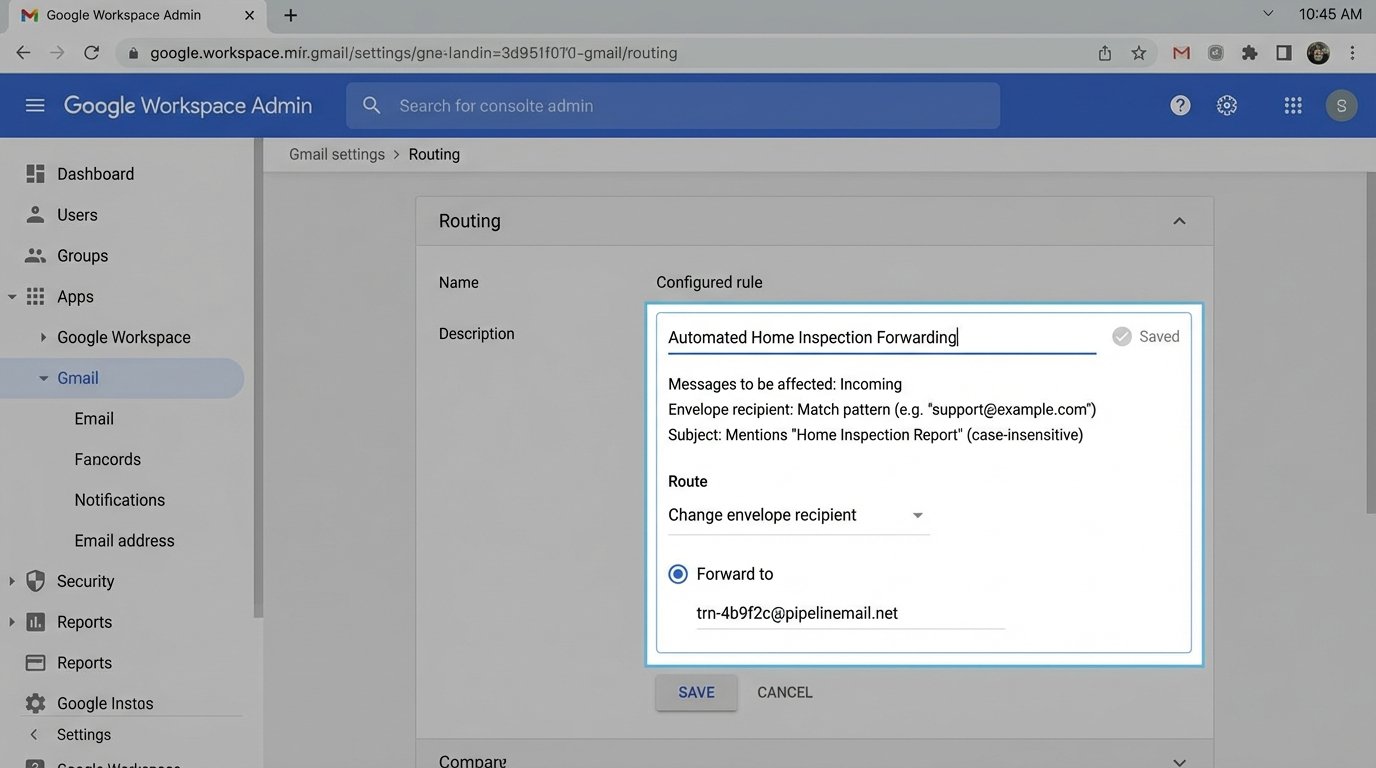
Task: Click the Gmail settings breadcrumb link
Action: 336,153
